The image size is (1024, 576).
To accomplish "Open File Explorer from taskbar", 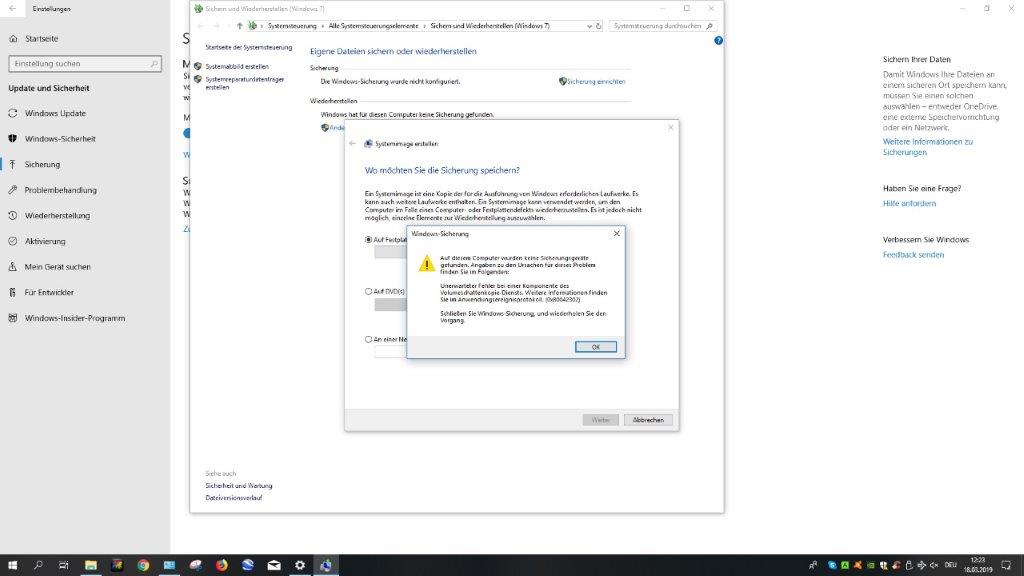I will pos(91,566).
